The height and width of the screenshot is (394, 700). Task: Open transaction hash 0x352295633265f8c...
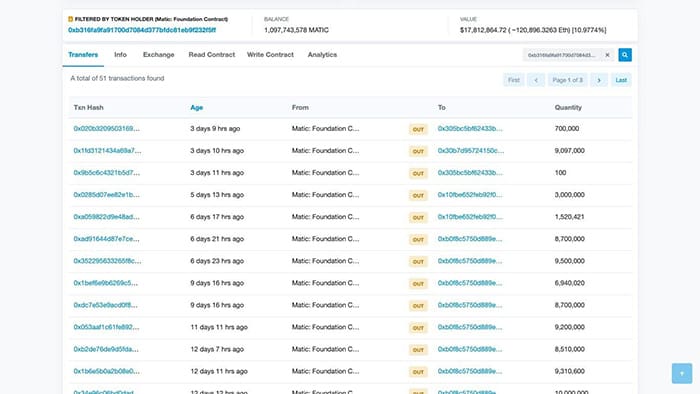pos(107,261)
